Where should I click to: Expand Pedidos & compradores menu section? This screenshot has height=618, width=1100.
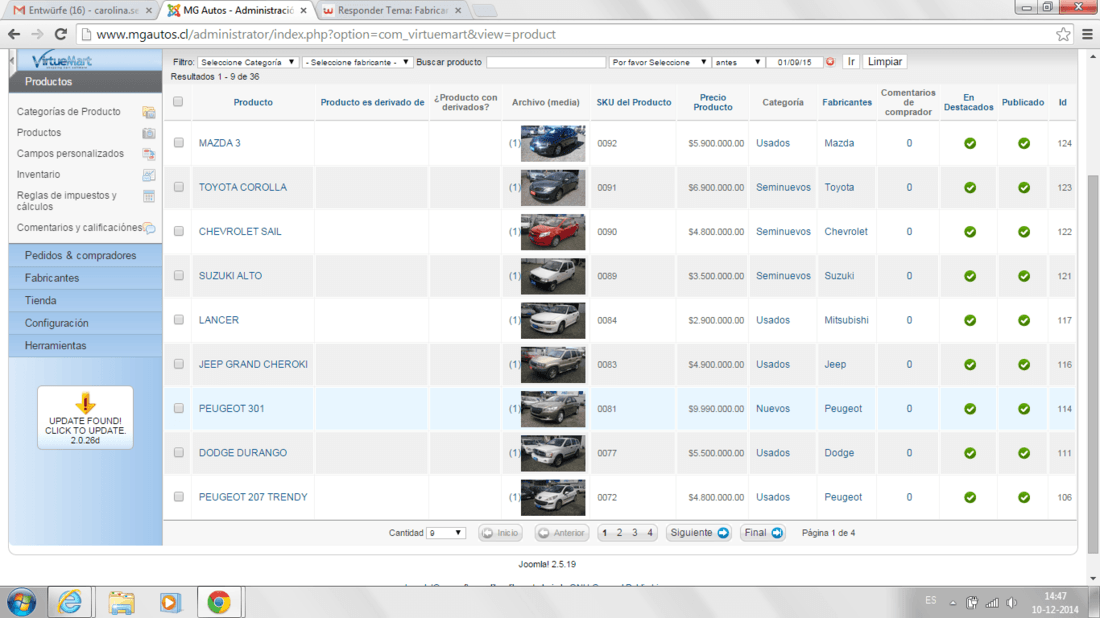tap(86, 255)
